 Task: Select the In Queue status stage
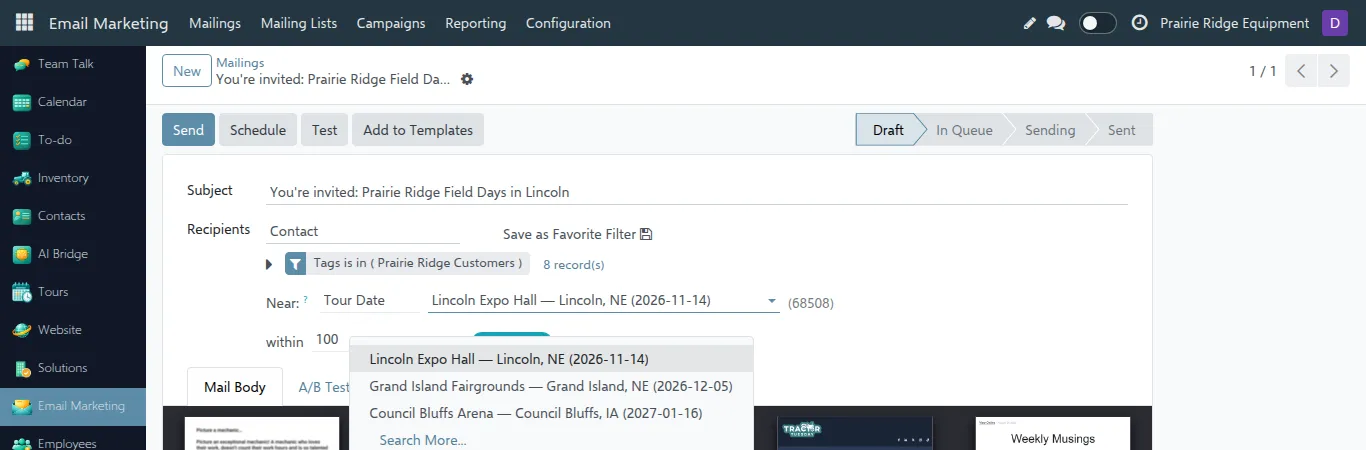(964, 130)
